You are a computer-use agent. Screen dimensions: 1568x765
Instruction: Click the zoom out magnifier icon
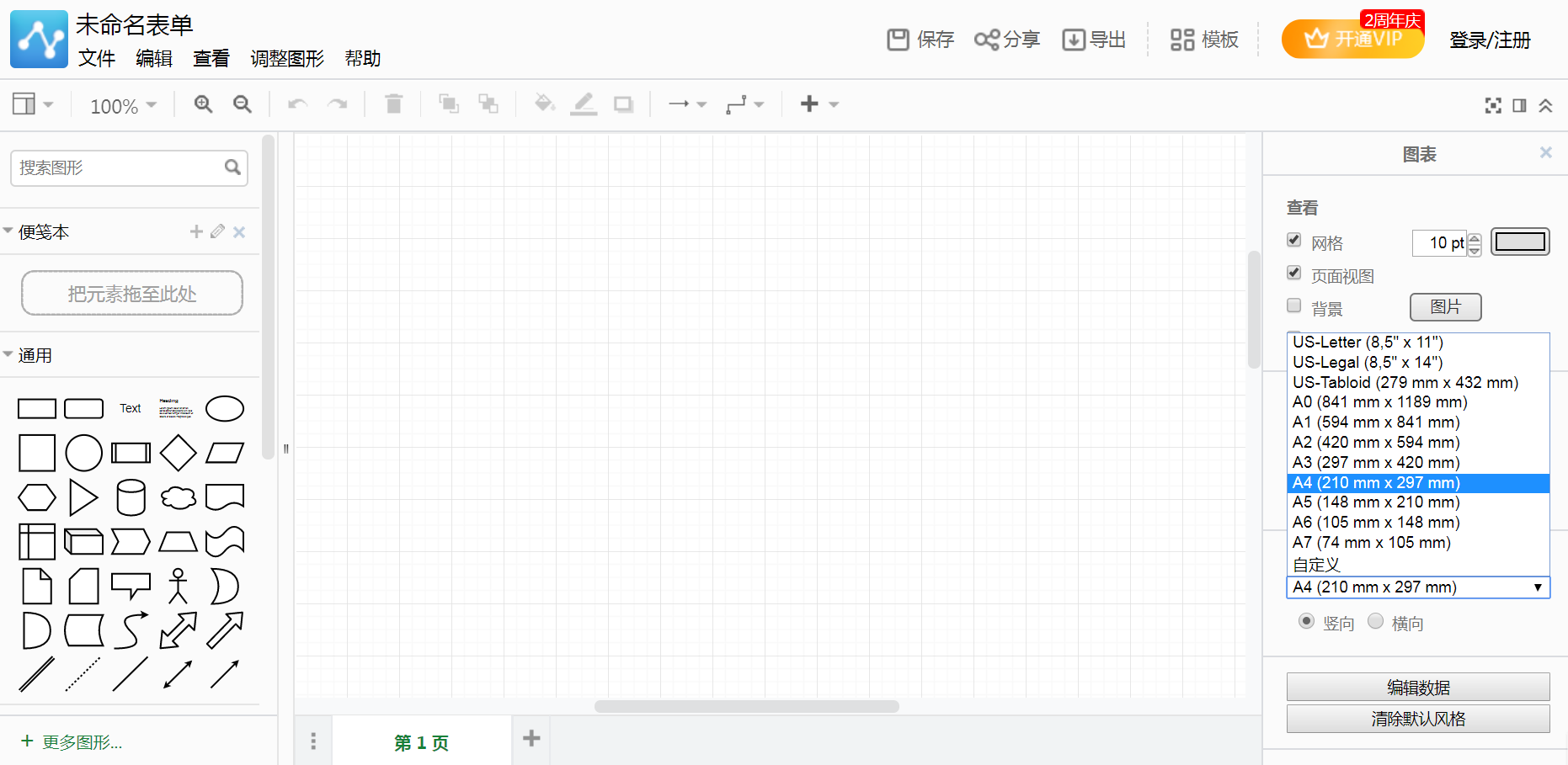(243, 104)
